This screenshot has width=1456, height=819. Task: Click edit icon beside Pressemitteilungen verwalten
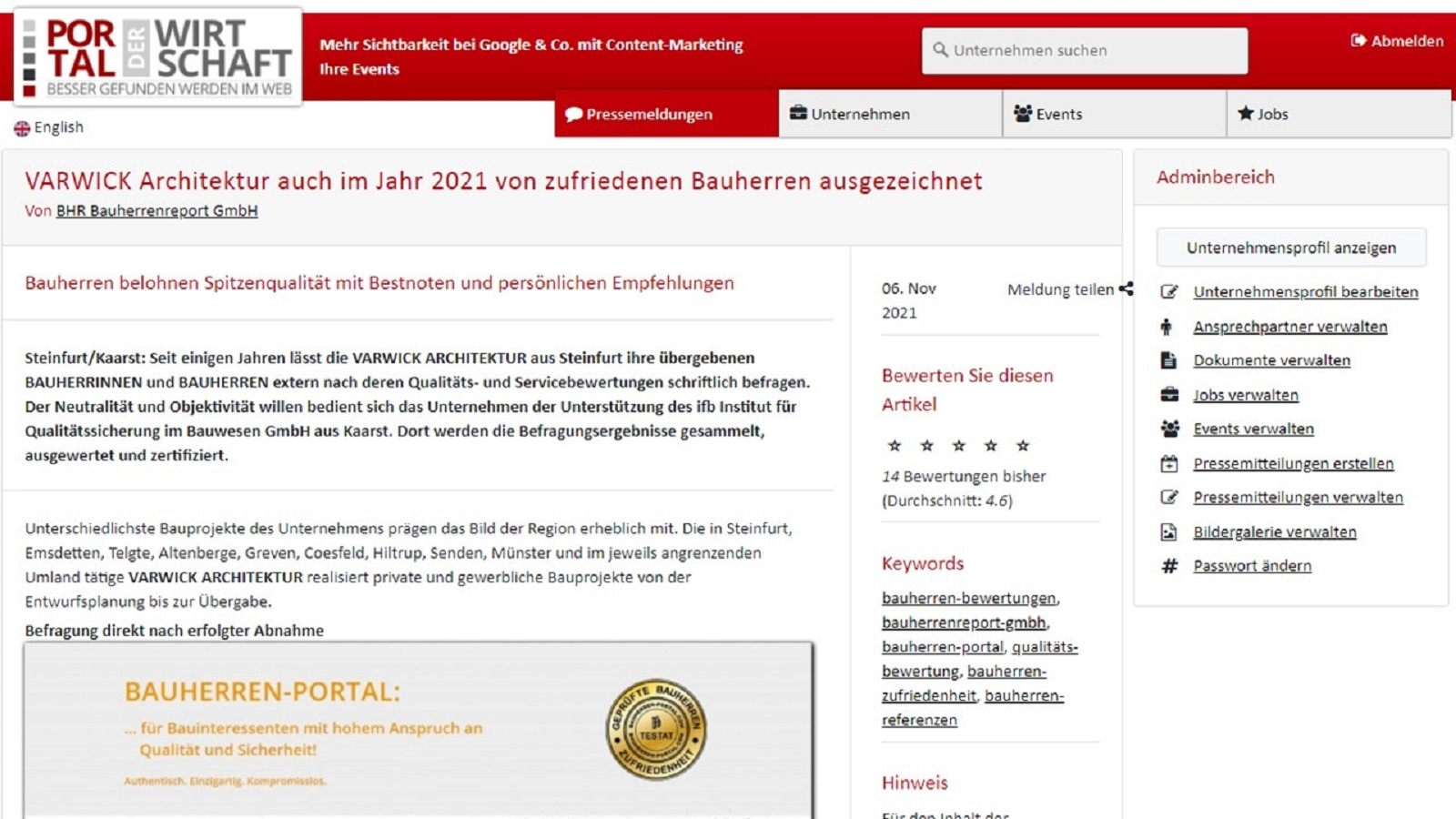[x=1169, y=497]
